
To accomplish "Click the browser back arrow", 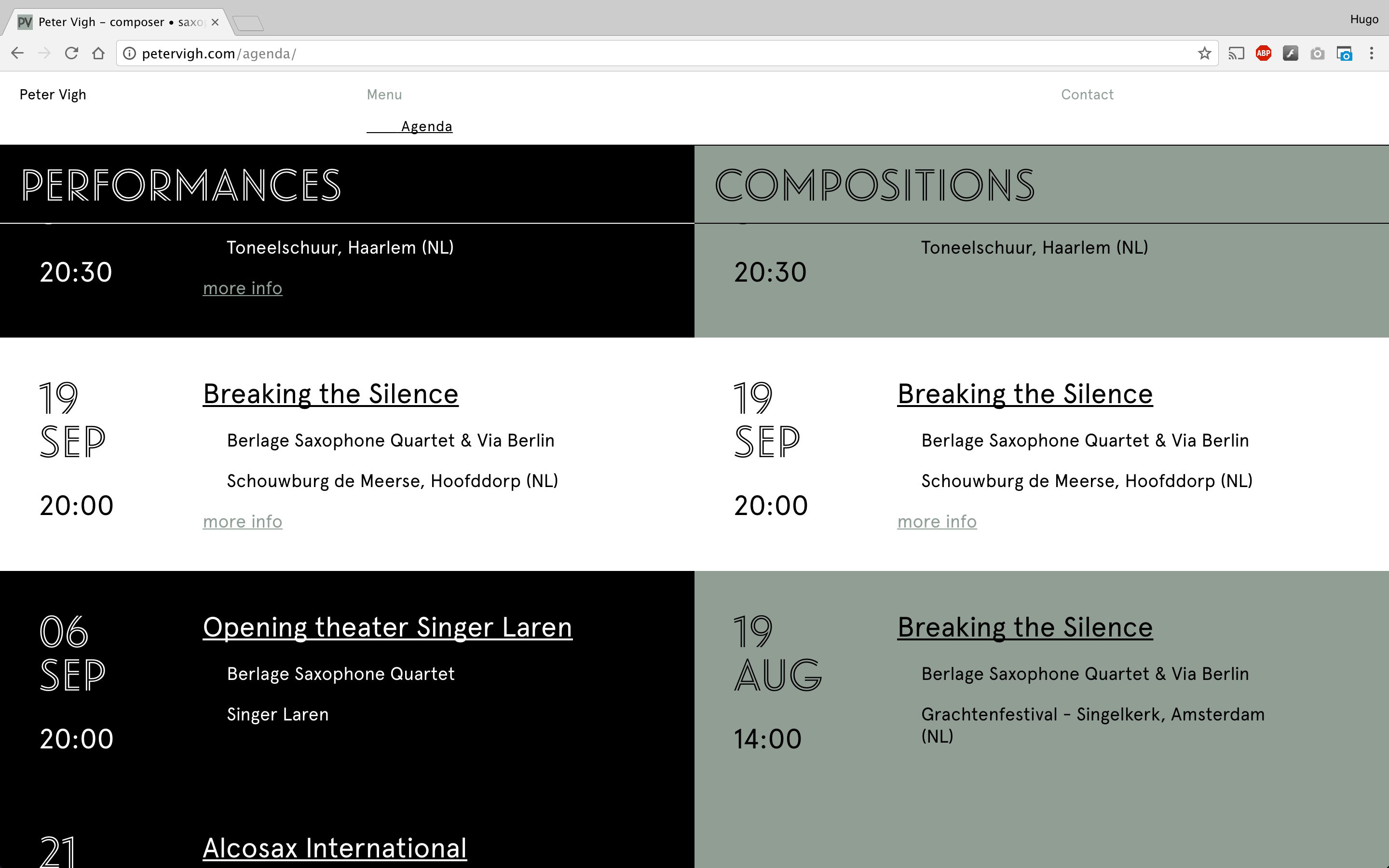I will point(17,54).
